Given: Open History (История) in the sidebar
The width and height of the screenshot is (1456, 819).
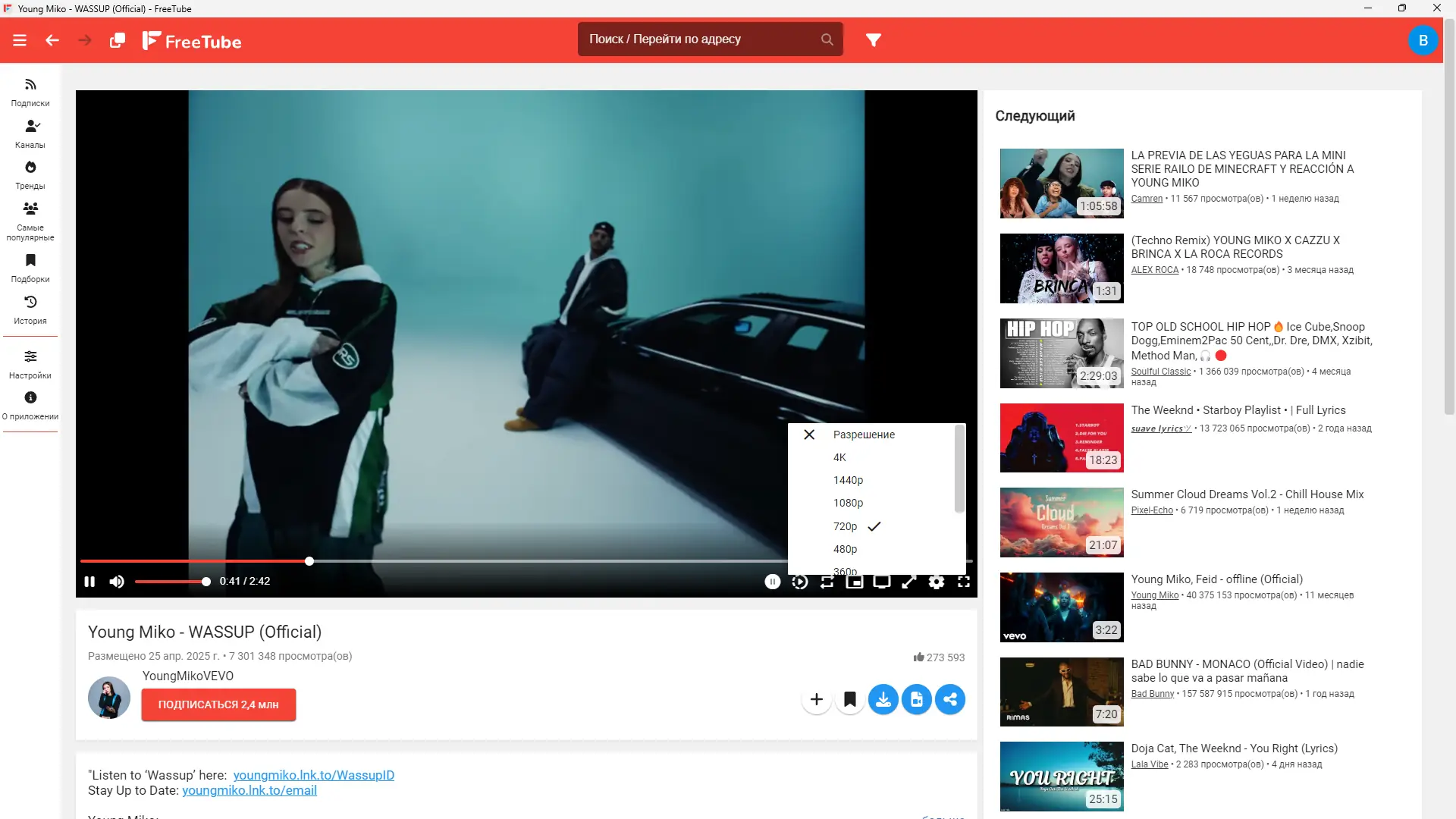Looking at the screenshot, I should pos(30,309).
